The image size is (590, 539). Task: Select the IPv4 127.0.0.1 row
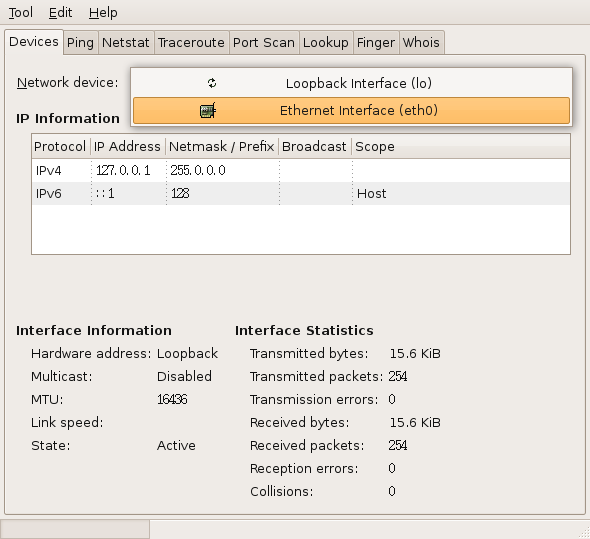[301, 171]
